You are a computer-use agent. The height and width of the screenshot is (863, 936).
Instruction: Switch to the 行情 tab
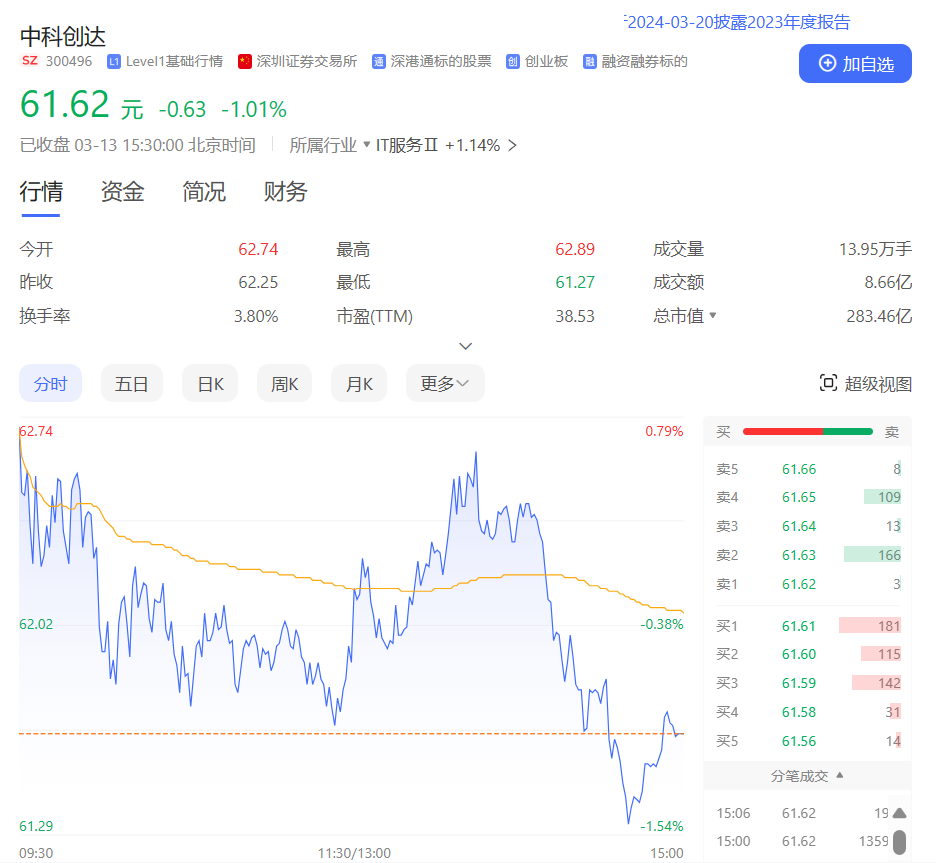click(x=41, y=192)
